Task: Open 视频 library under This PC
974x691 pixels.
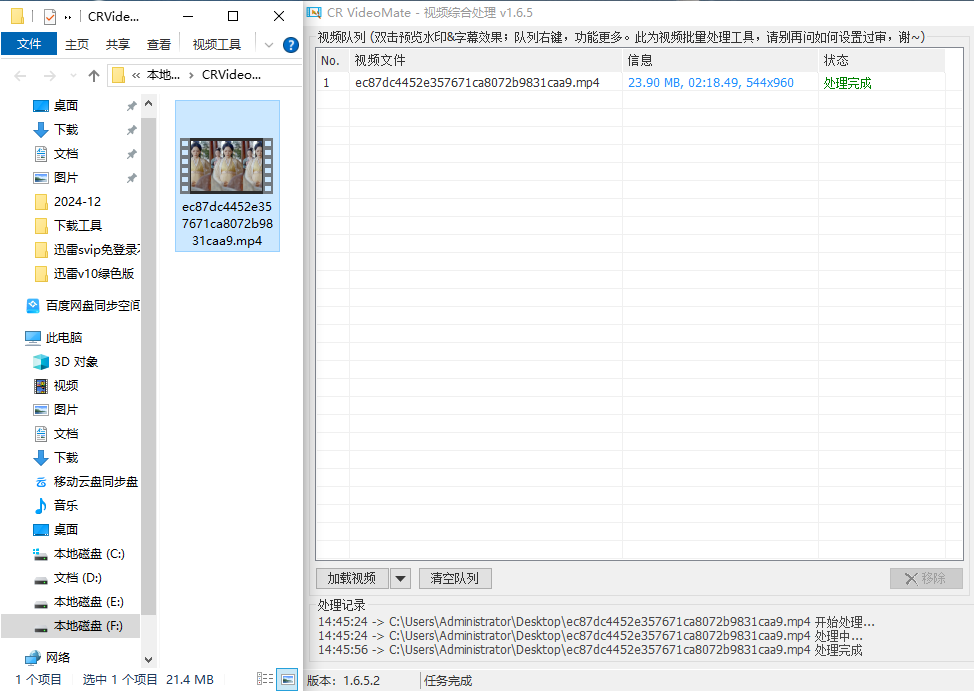Action: [66, 386]
